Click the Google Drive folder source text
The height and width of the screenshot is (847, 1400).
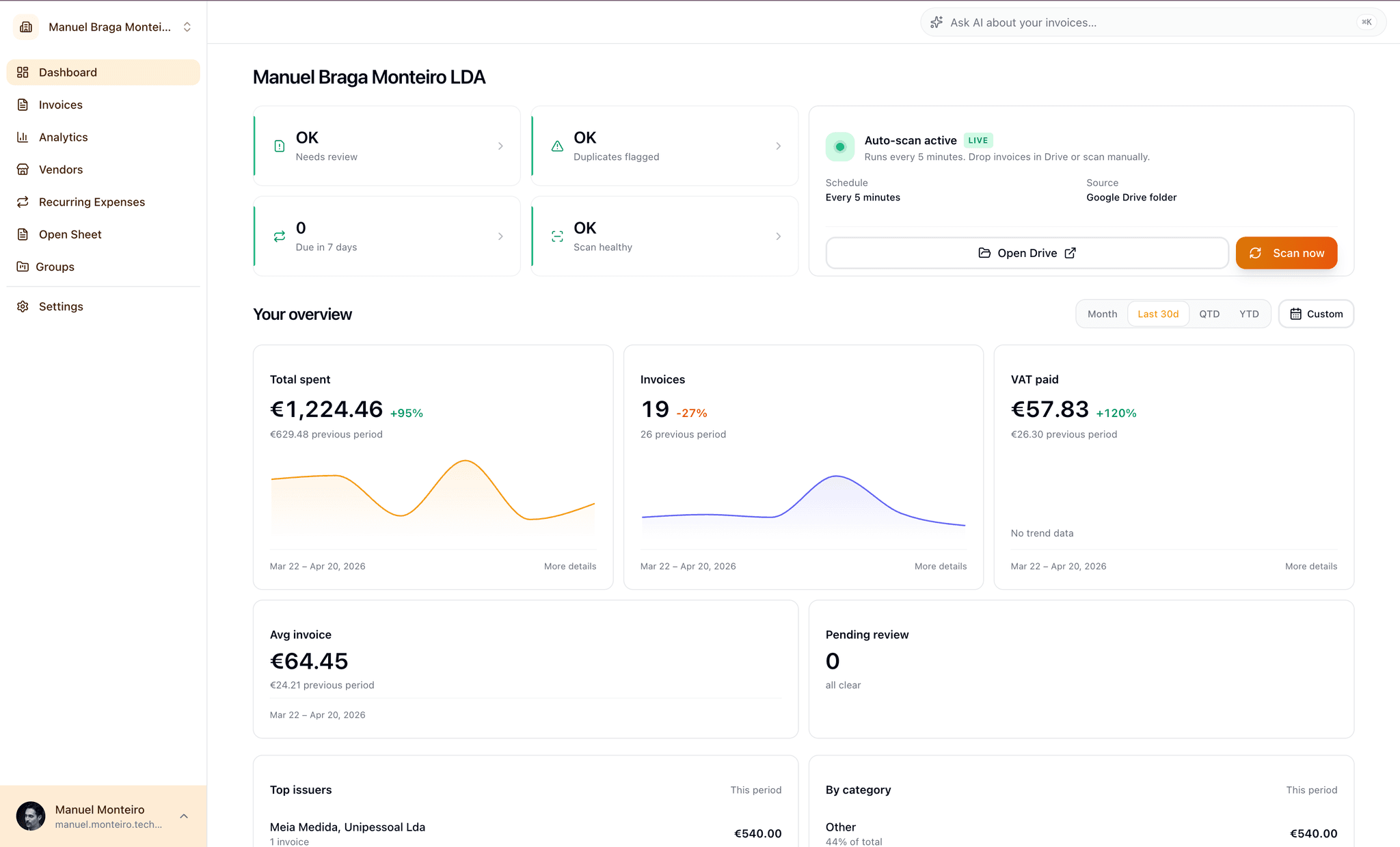[1131, 198]
